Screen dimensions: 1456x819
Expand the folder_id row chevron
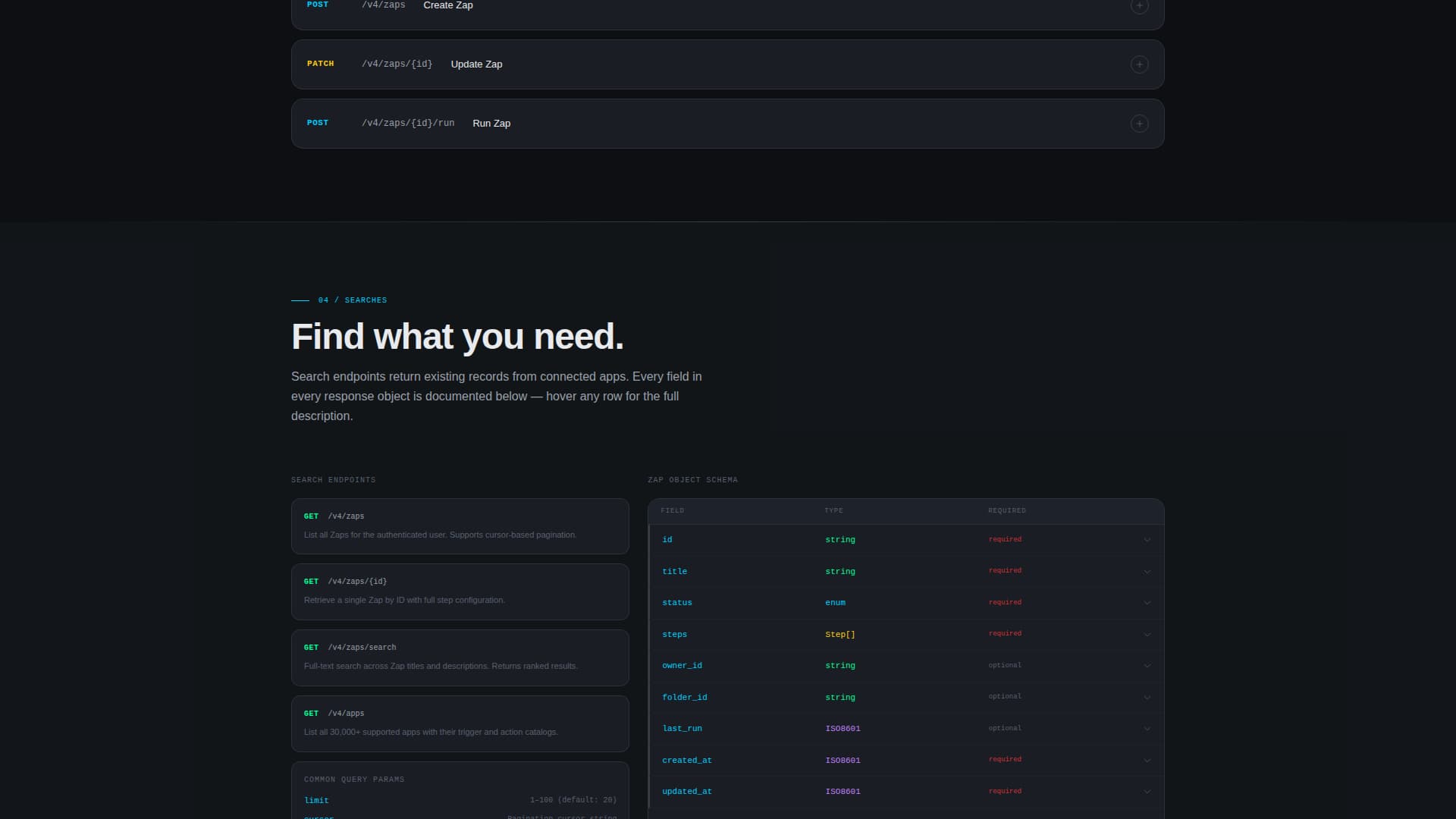1147,698
